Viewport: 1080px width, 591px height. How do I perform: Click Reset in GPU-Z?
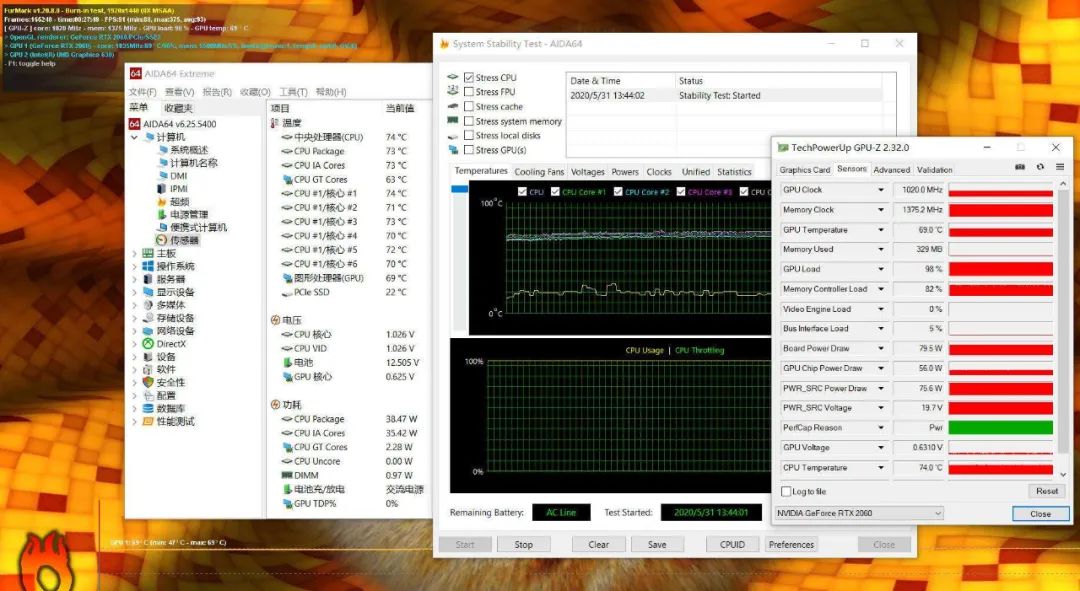coord(1047,491)
